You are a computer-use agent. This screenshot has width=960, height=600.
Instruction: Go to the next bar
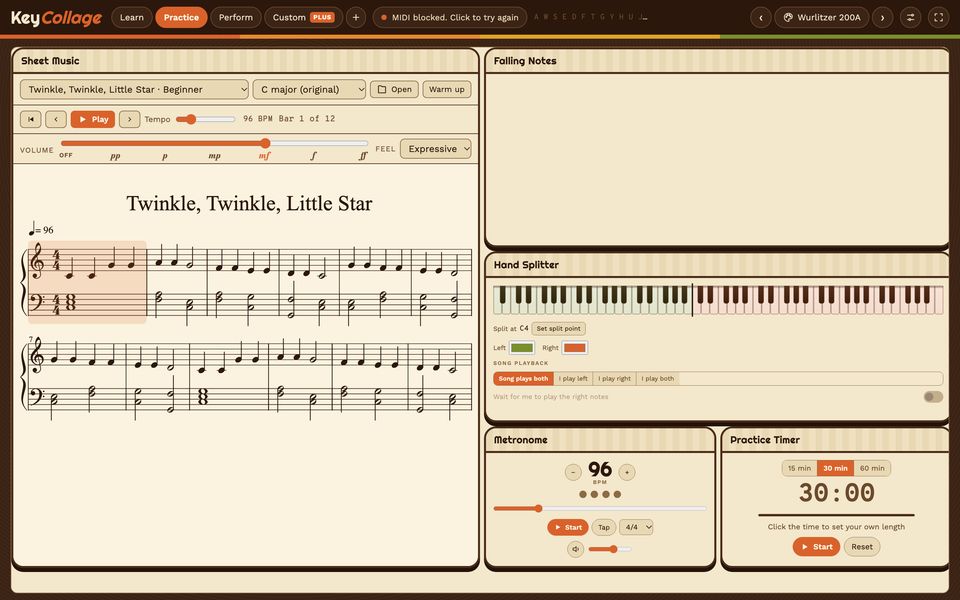point(130,119)
